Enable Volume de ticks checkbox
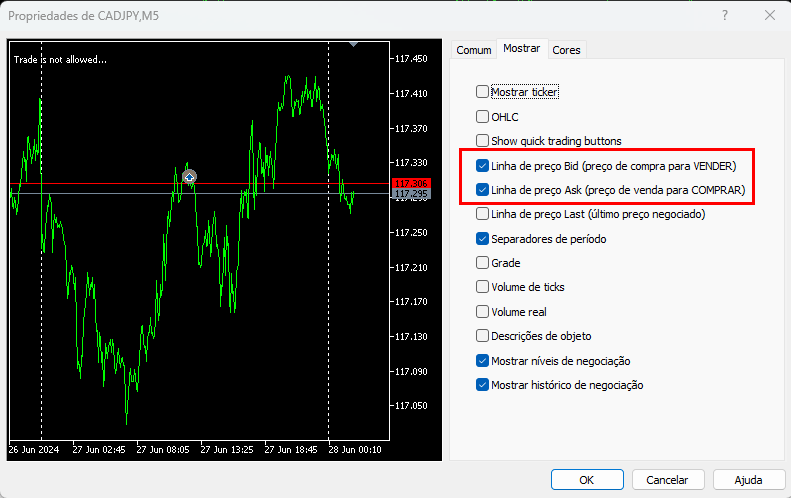Image resolution: width=791 pixels, height=498 pixels. (482, 287)
